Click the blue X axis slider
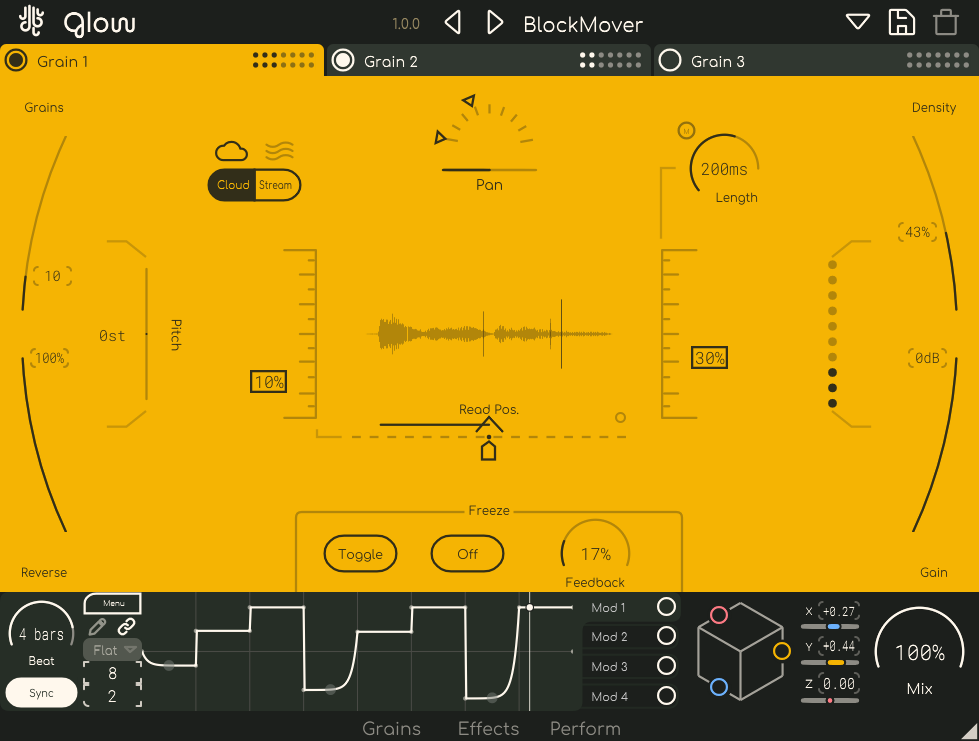The image size is (979, 741). [x=830, y=626]
